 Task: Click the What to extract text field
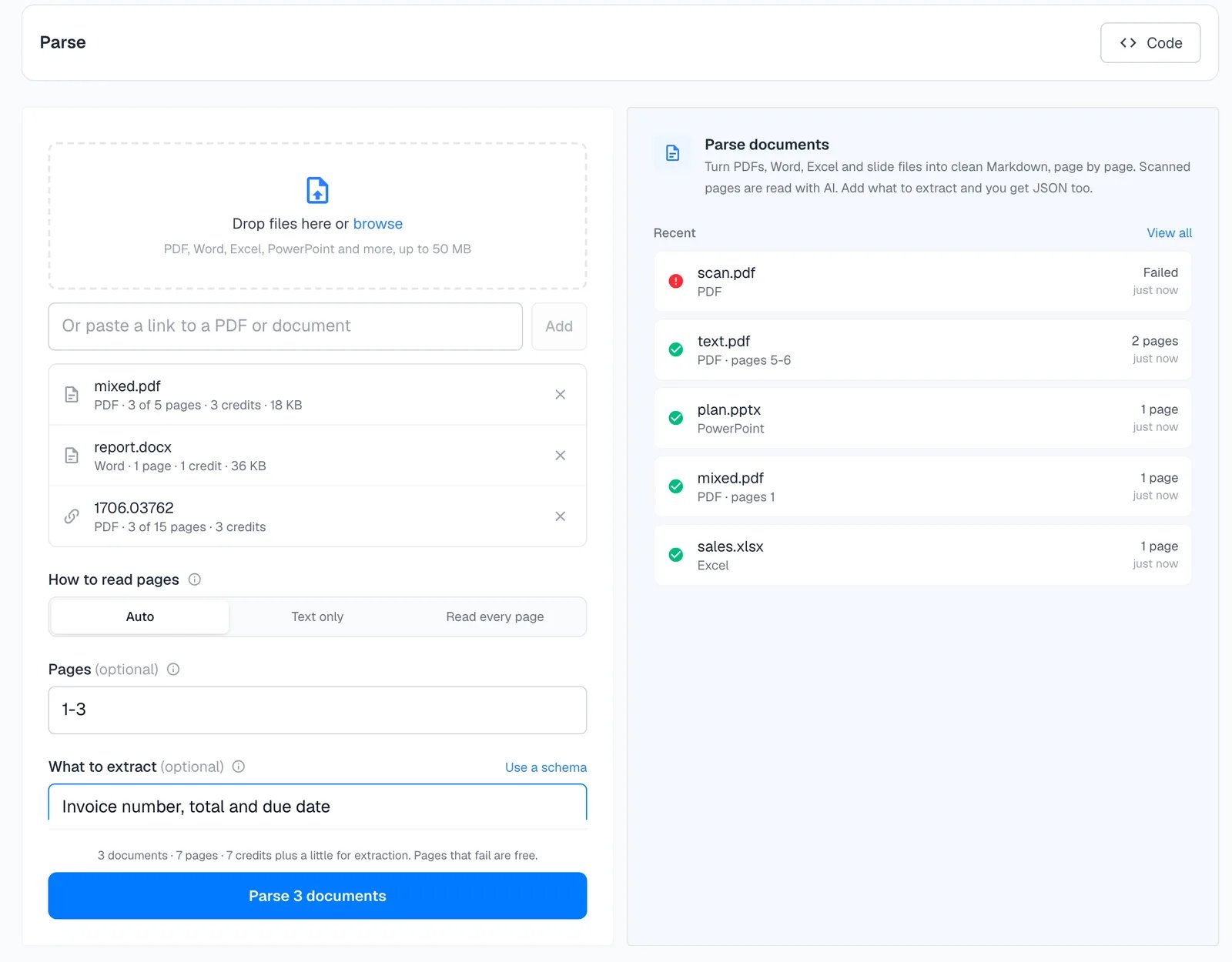317,804
